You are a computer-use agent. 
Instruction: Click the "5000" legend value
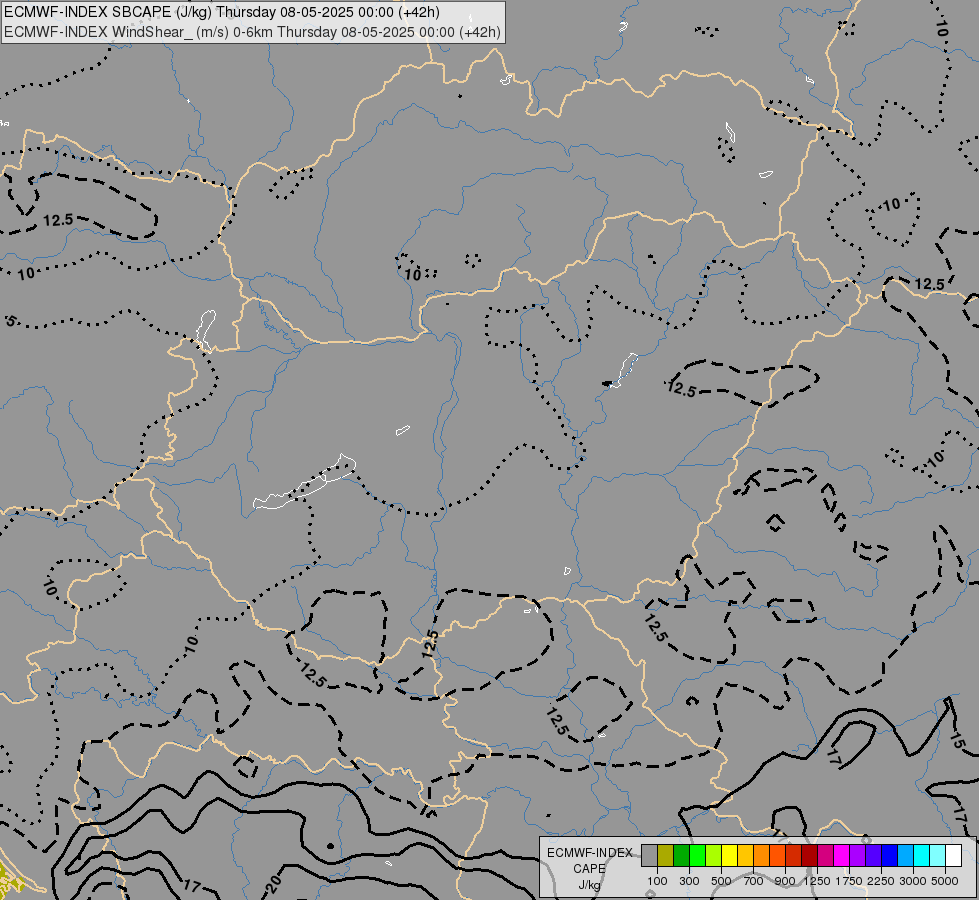(x=945, y=881)
